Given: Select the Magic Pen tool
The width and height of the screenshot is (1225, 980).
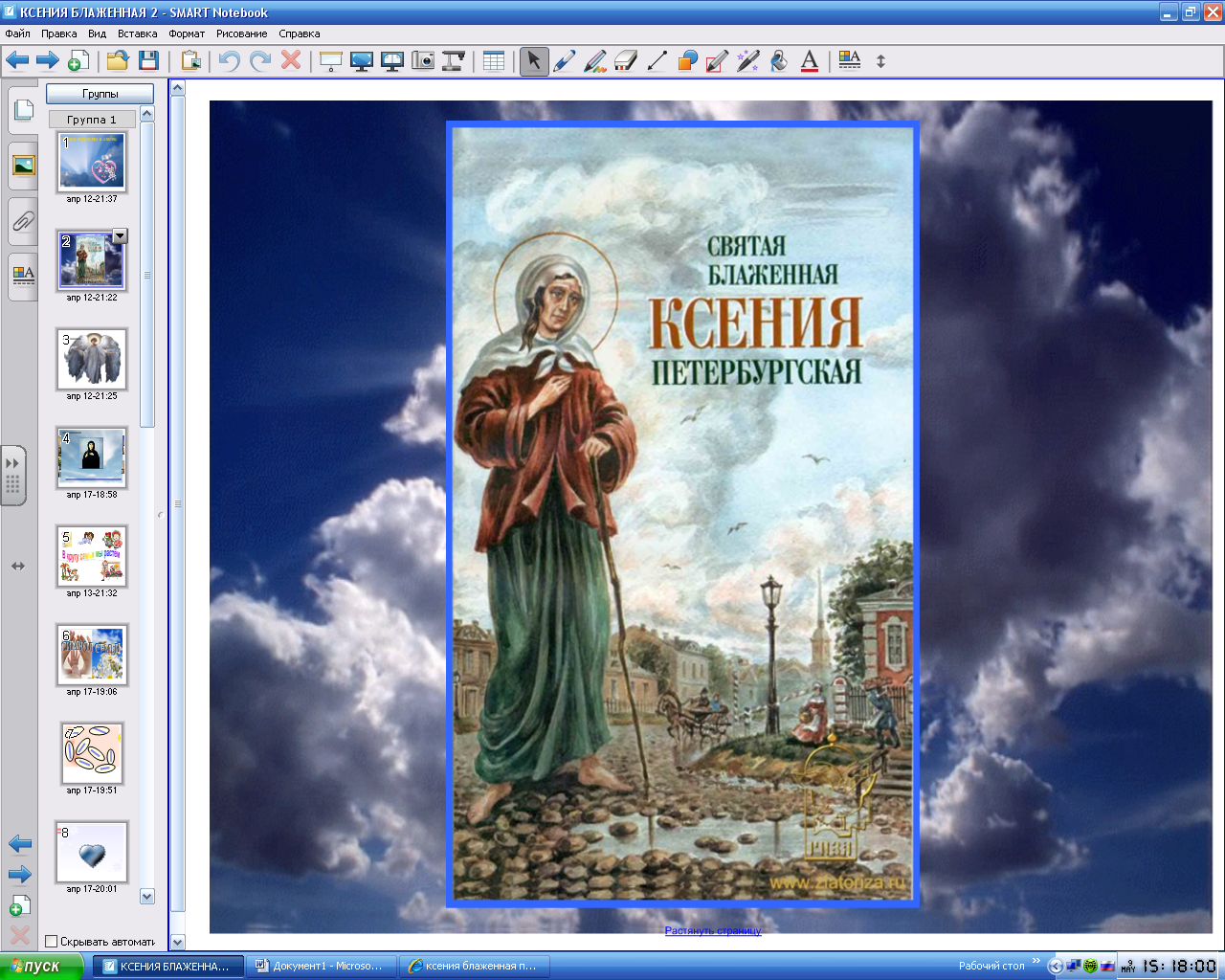Looking at the screenshot, I should [748, 61].
